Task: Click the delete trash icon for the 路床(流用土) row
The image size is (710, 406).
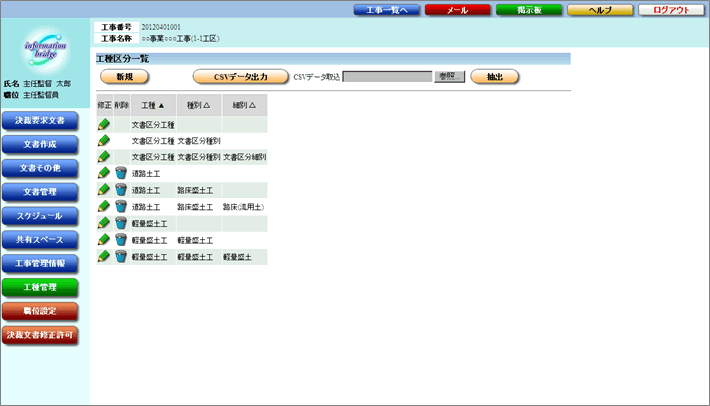Action: (x=120, y=206)
